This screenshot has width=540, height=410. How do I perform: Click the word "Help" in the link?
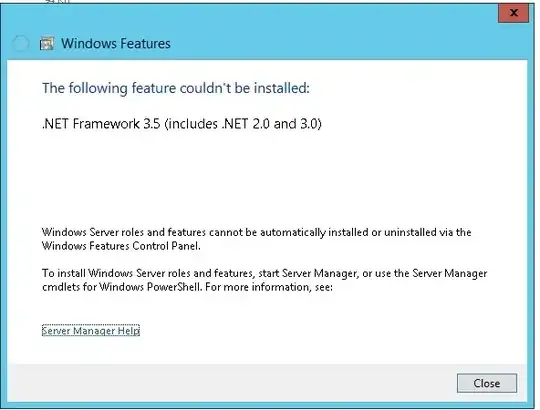coord(128,330)
